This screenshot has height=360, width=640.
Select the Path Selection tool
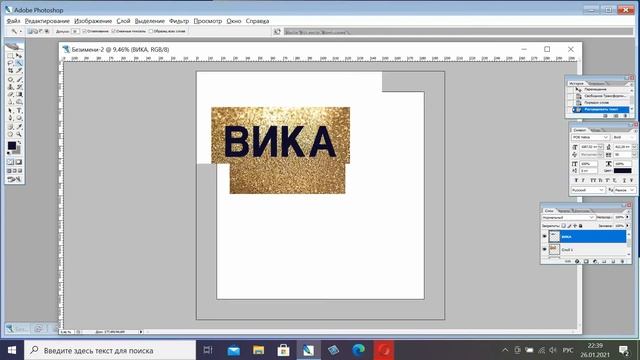(x=11, y=111)
